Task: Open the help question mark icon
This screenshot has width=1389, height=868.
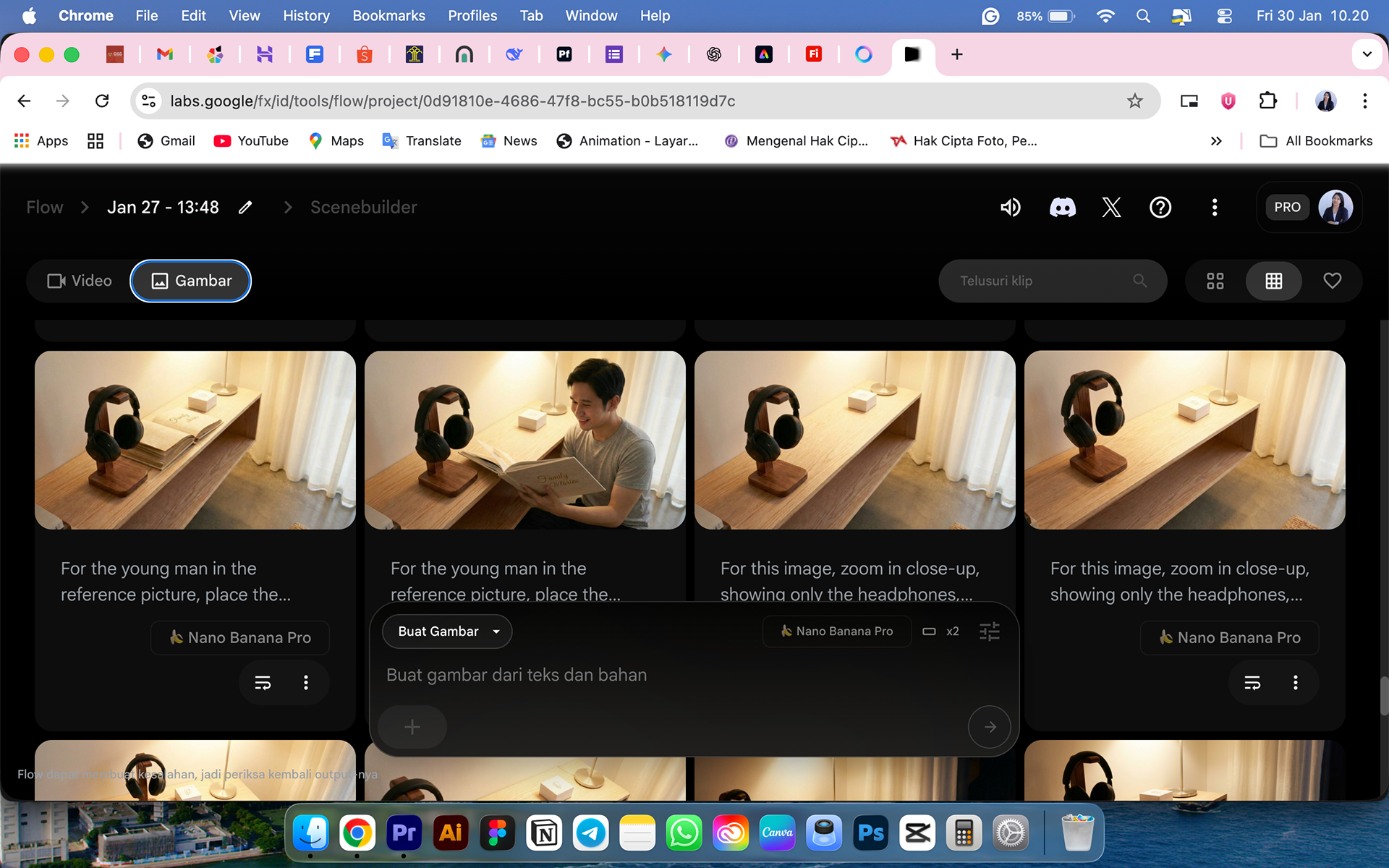Action: point(1160,208)
